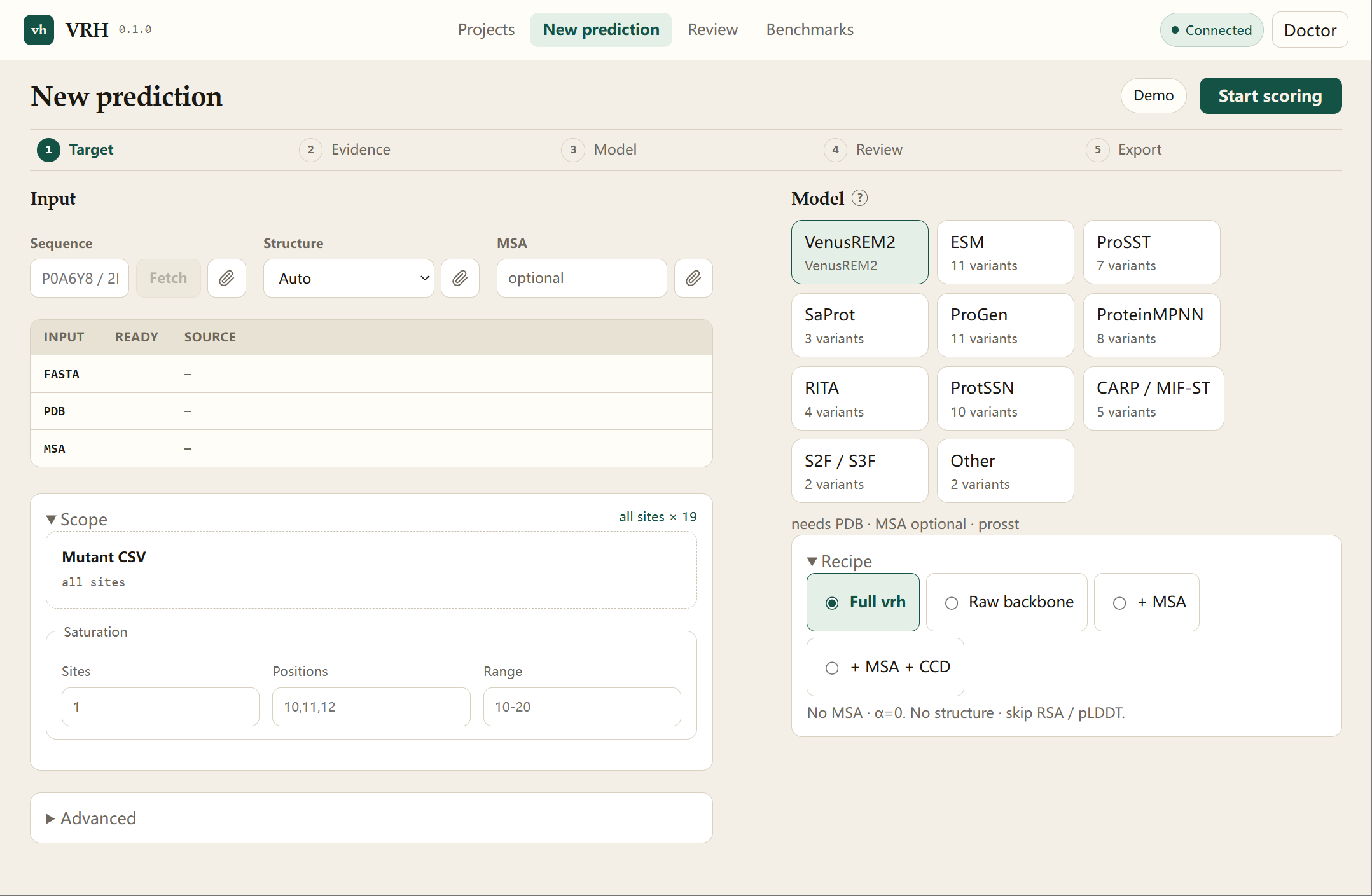This screenshot has width=1372, height=896.
Task: Click the Mutant CSV drop area
Action: pyautogui.click(x=371, y=570)
